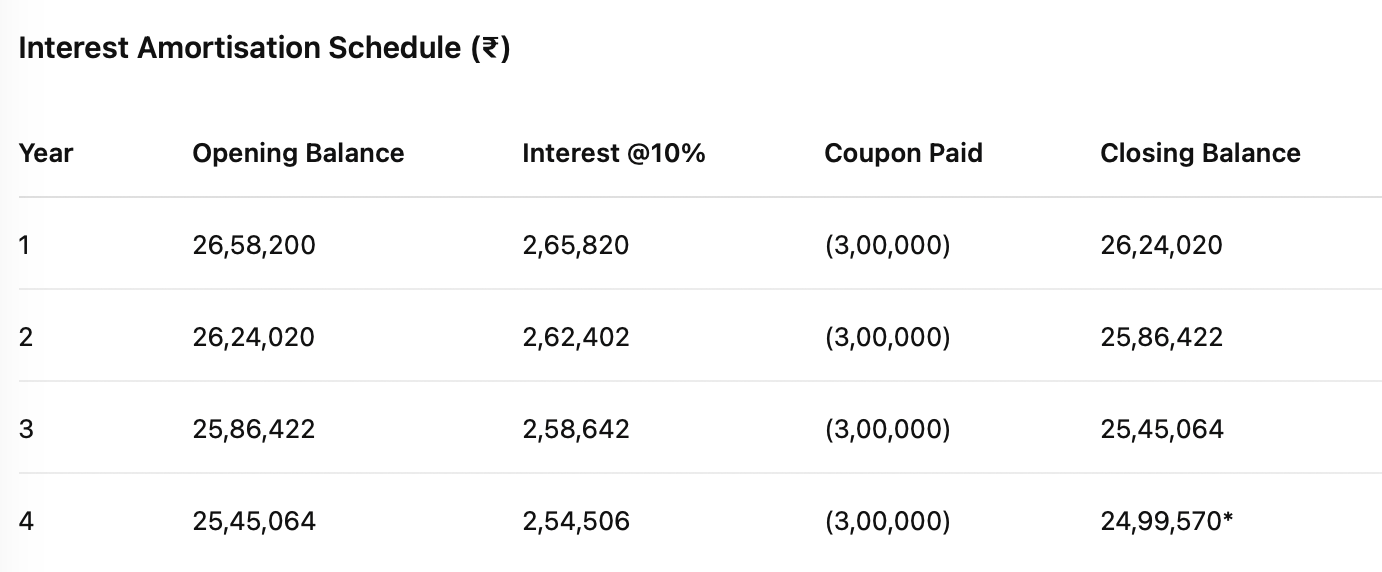Select Year 1 closing balance cell
This screenshot has height=572, width=1382.
(x=1161, y=245)
